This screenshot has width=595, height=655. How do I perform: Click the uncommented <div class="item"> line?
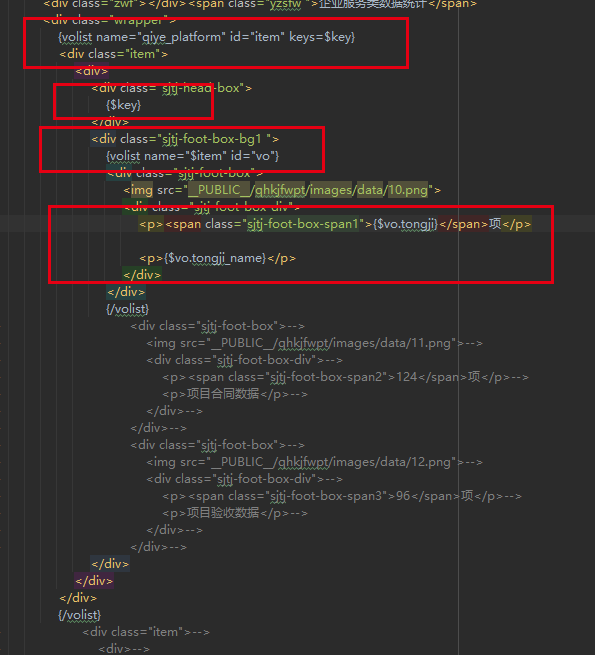click(114, 54)
